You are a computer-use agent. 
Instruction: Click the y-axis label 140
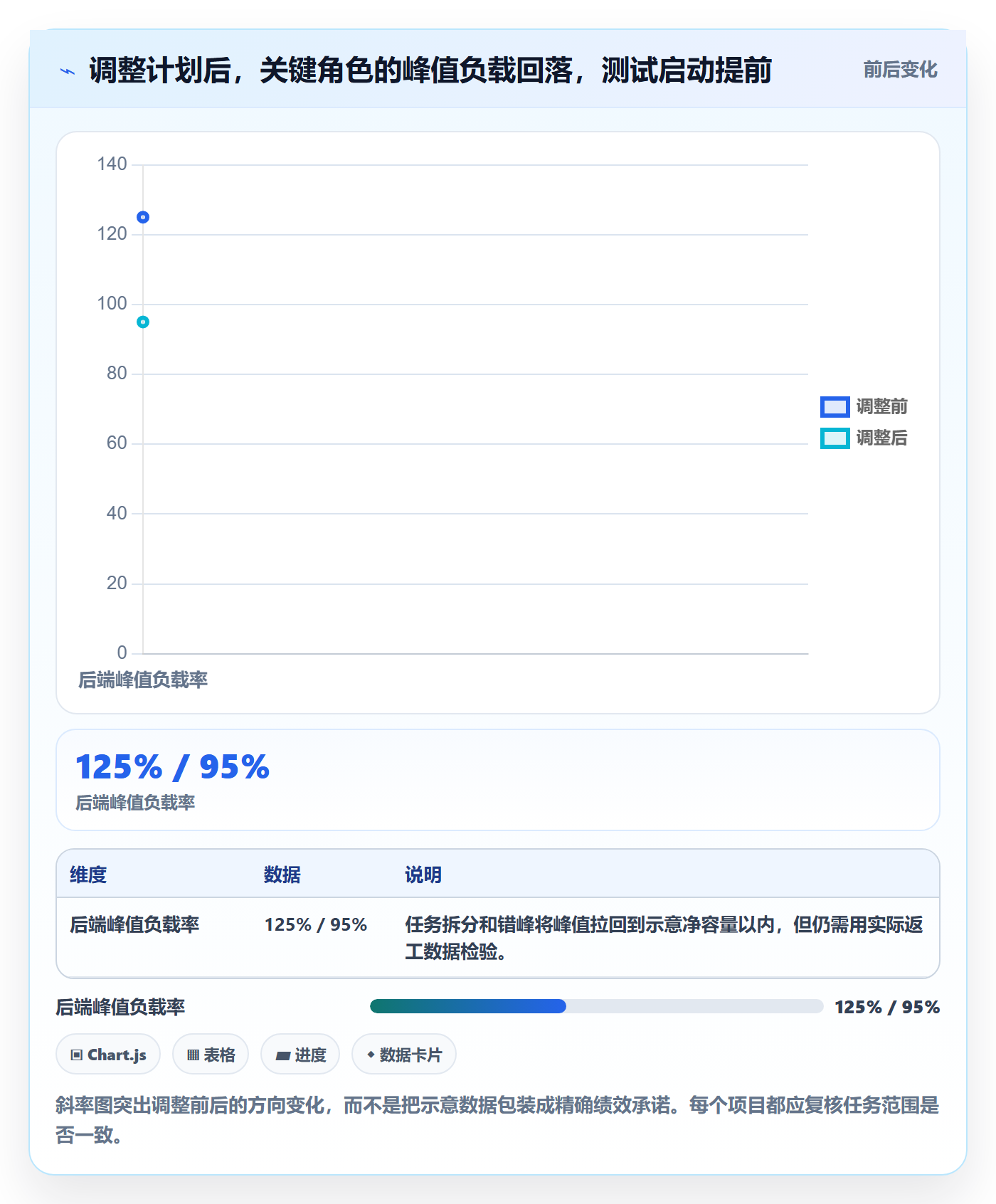[112, 164]
